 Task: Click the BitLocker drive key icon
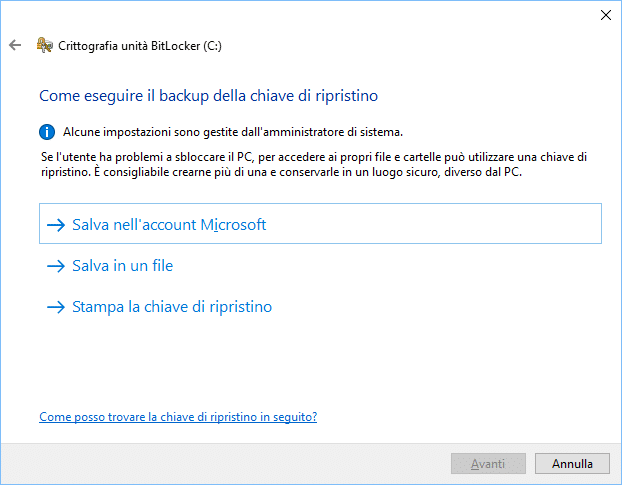(x=44, y=45)
